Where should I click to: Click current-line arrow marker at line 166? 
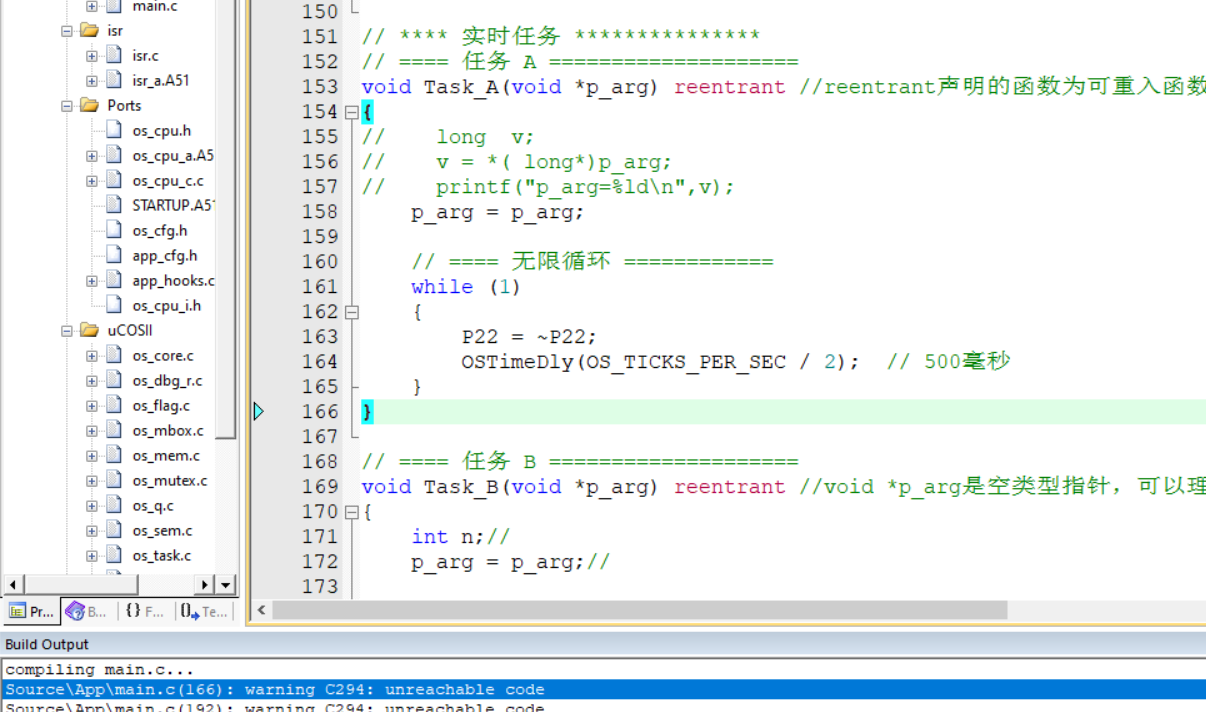tap(258, 411)
